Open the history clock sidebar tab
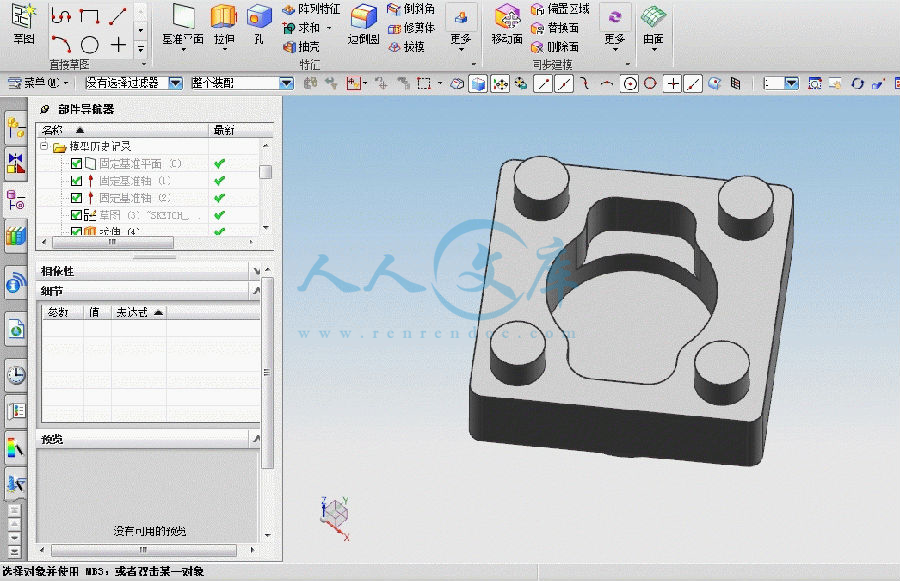This screenshot has width=900, height=581. click(16, 375)
